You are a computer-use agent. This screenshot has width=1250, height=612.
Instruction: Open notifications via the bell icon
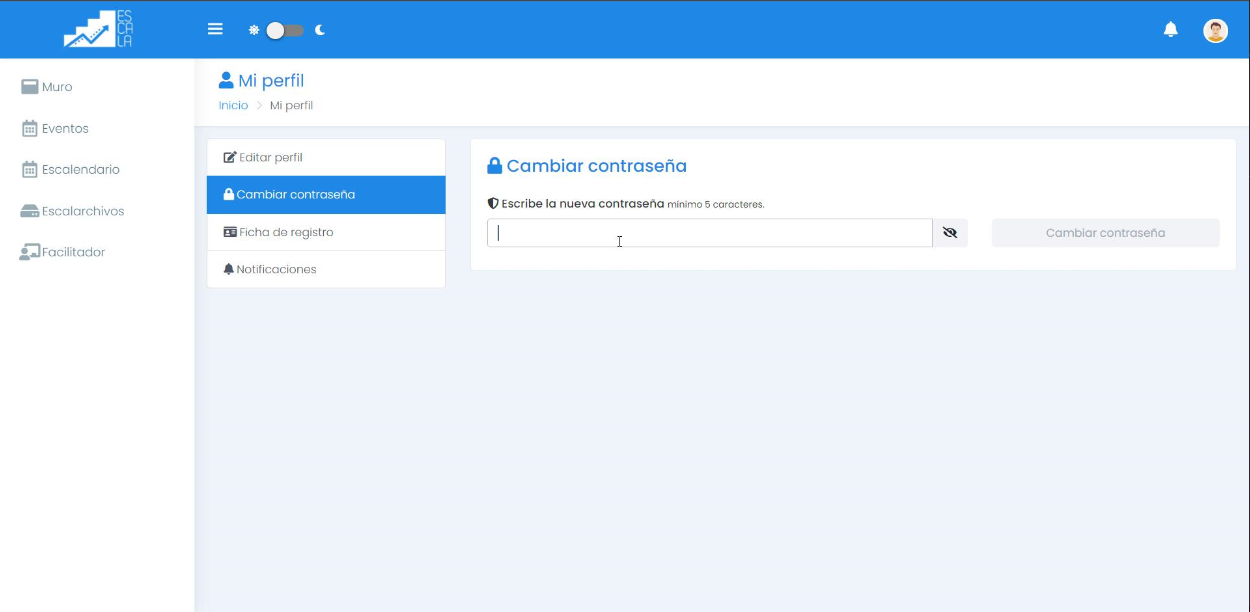click(x=1171, y=29)
